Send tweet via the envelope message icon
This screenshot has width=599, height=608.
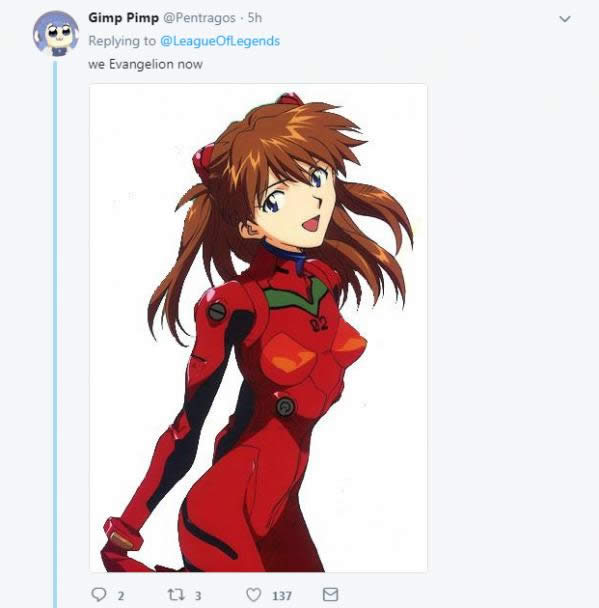point(330,594)
